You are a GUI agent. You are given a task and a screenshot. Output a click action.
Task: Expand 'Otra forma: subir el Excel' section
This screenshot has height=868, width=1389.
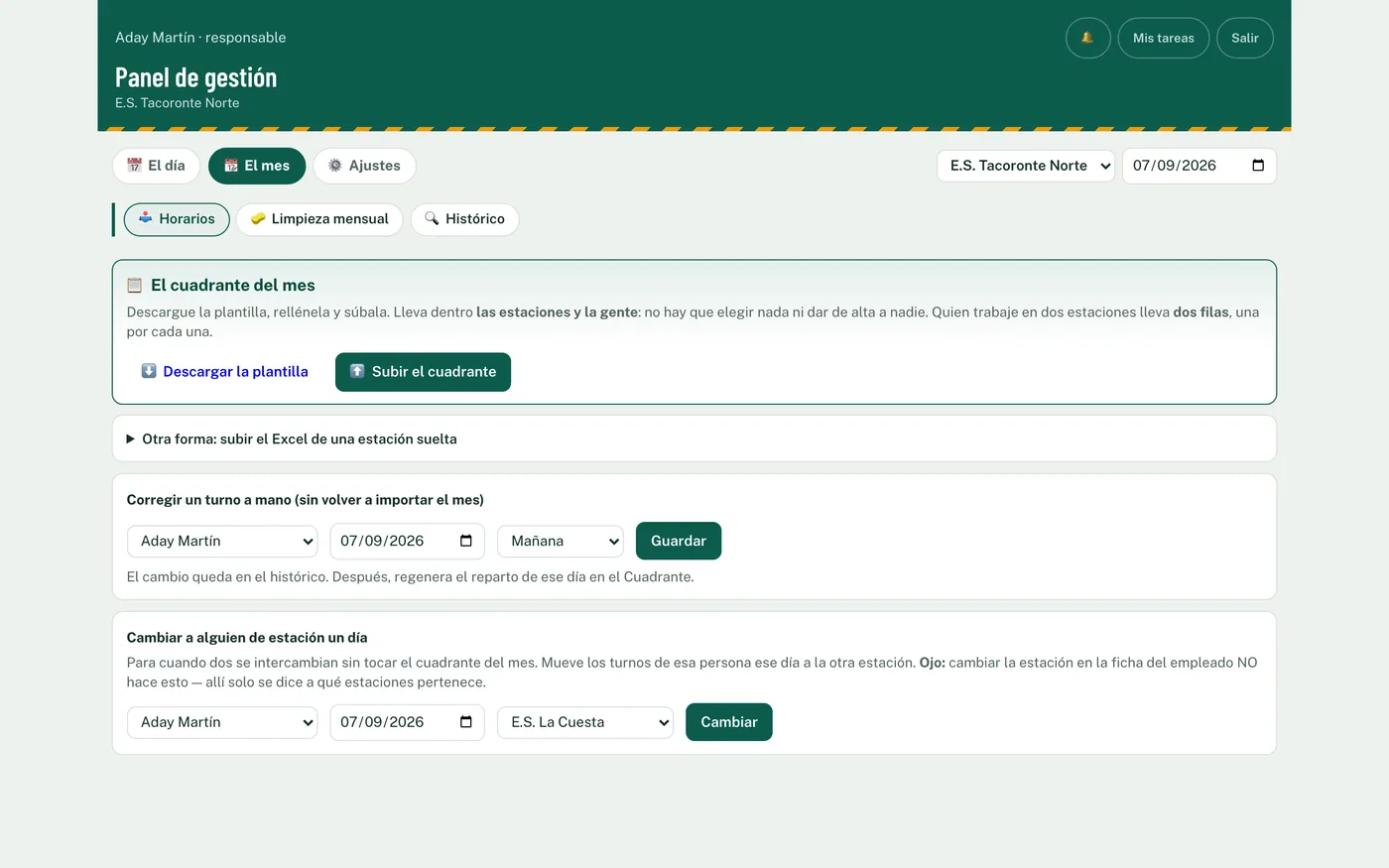tap(694, 438)
